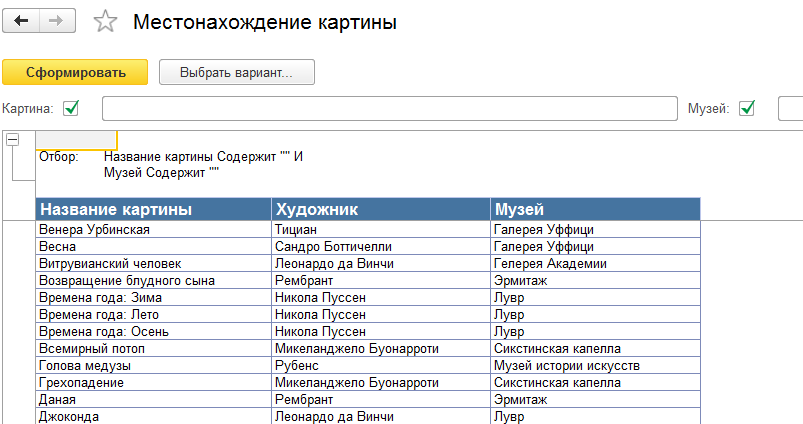Click the Название картины Содержит filter text
This screenshot has width=803, height=424.
[203, 157]
